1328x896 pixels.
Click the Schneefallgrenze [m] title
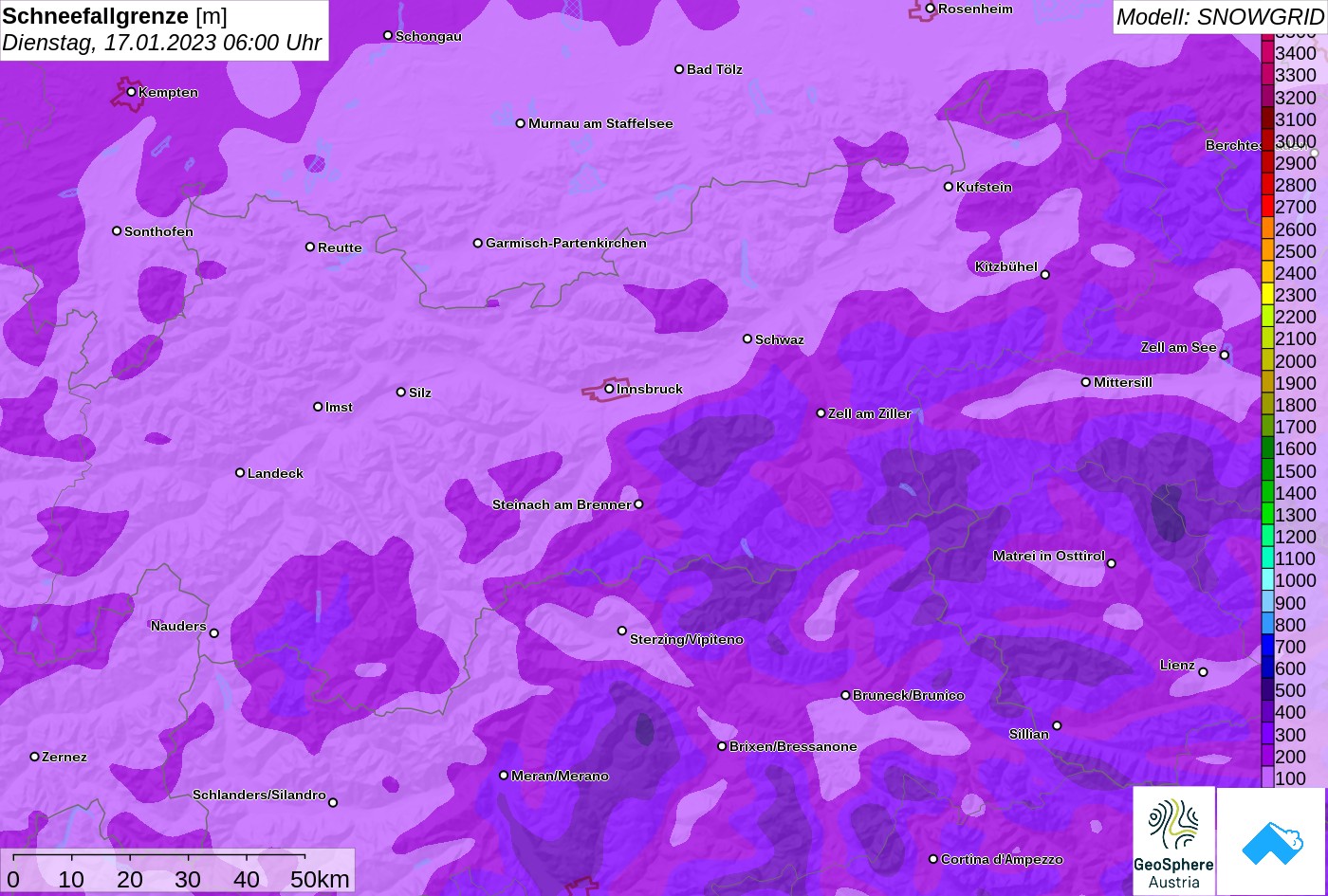(x=115, y=16)
